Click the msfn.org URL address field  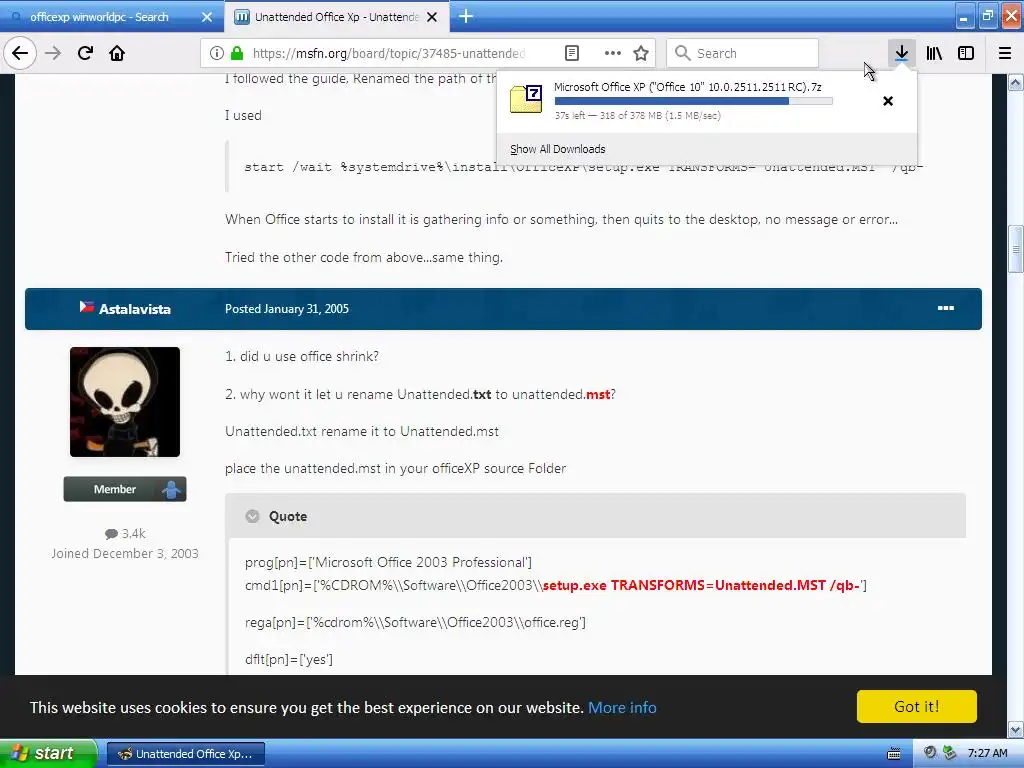pos(389,54)
